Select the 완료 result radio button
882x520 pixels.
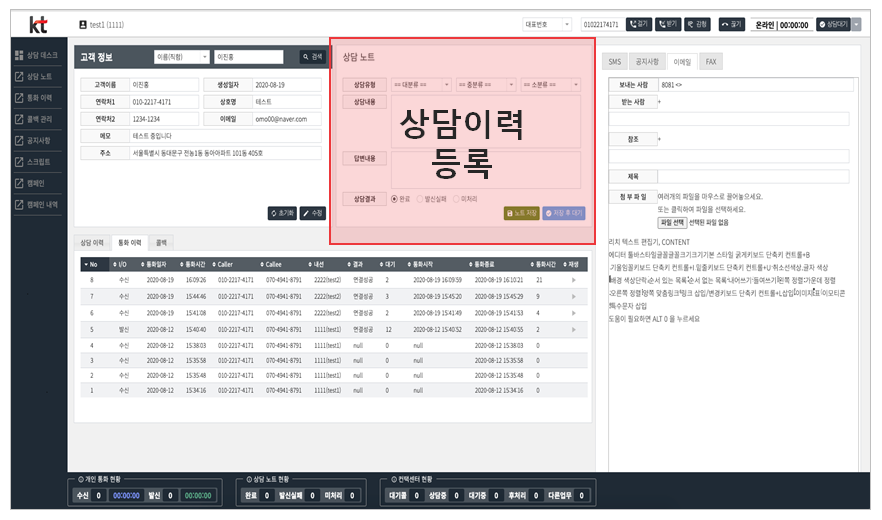click(394, 199)
